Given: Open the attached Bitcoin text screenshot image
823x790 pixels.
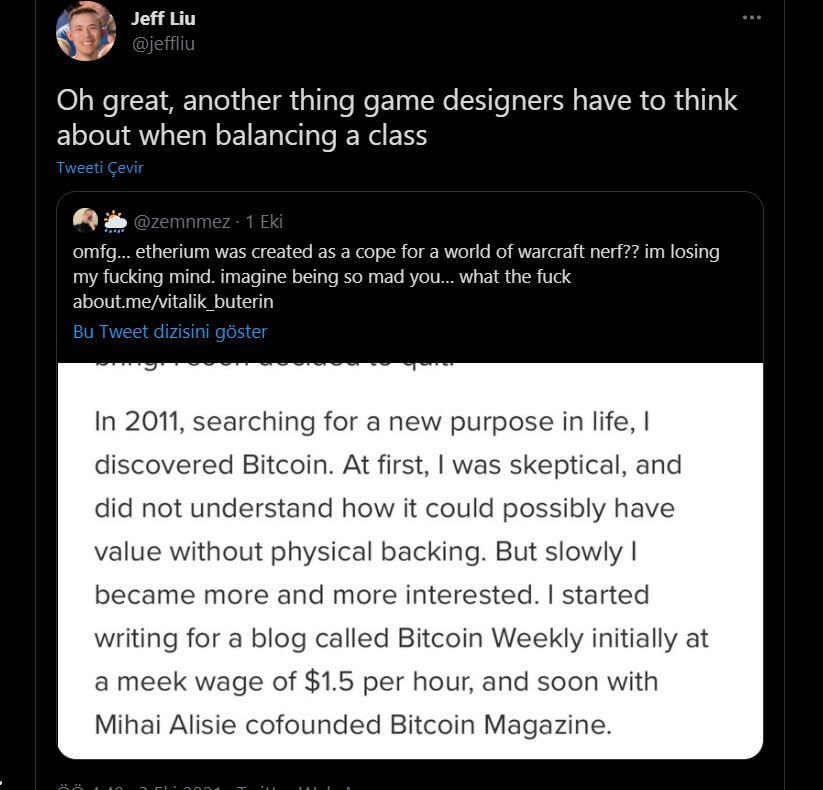Looking at the screenshot, I should tap(410, 561).
